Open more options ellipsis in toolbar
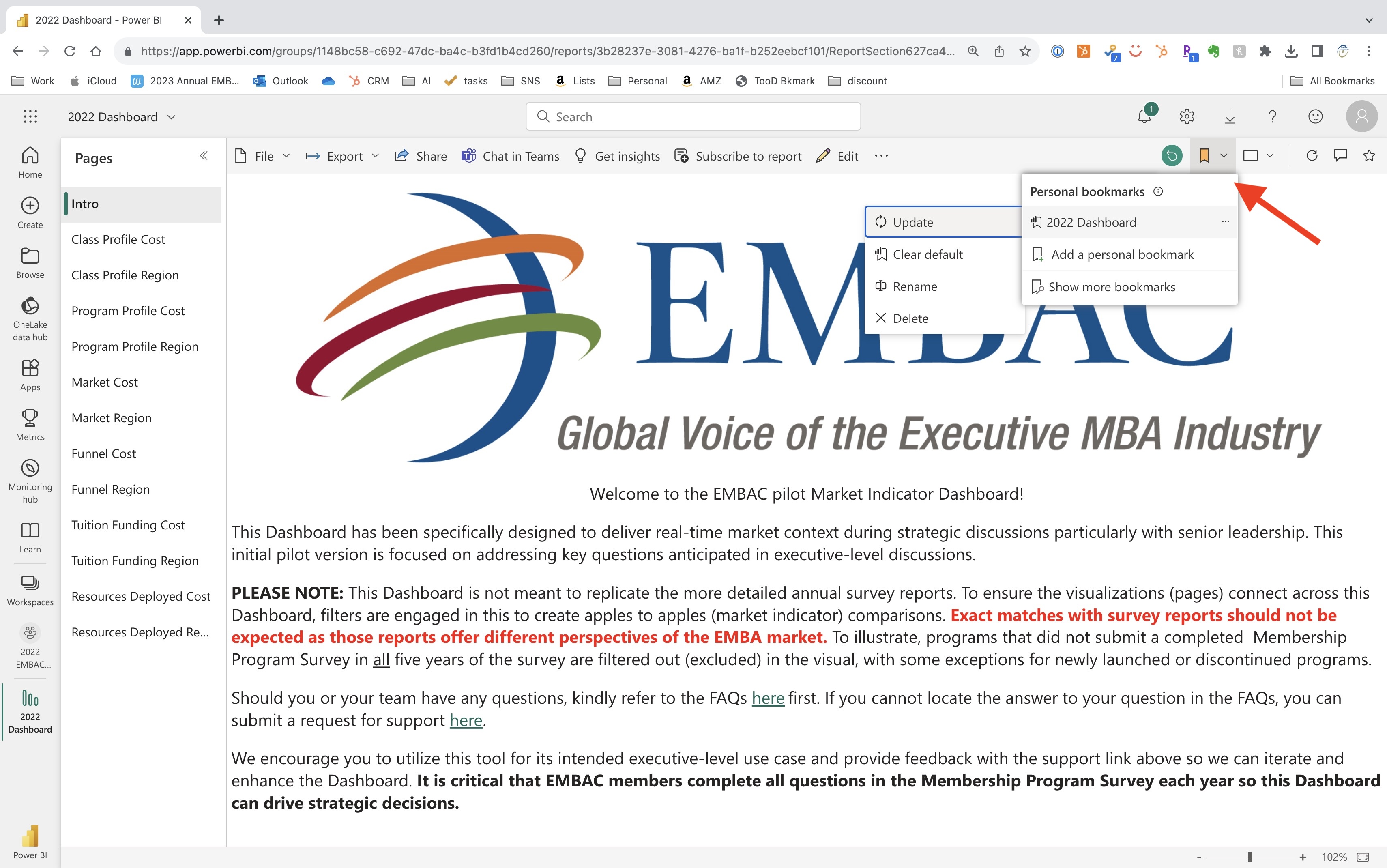 [881, 156]
